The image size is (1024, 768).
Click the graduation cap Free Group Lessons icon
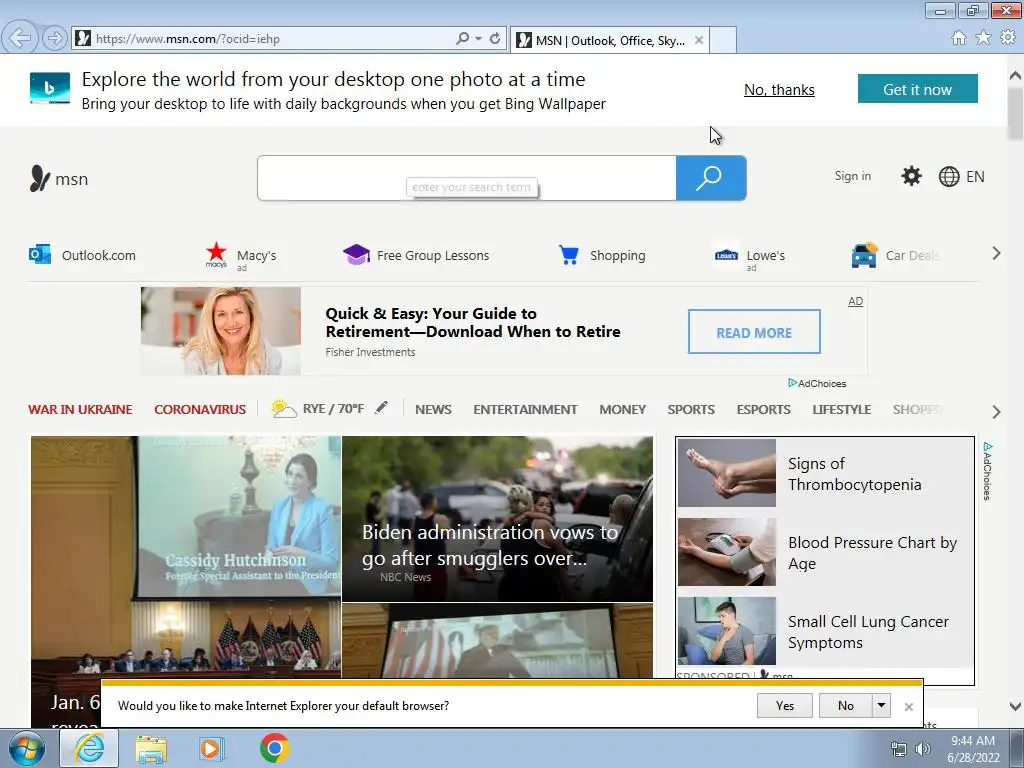(x=357, y=254)
